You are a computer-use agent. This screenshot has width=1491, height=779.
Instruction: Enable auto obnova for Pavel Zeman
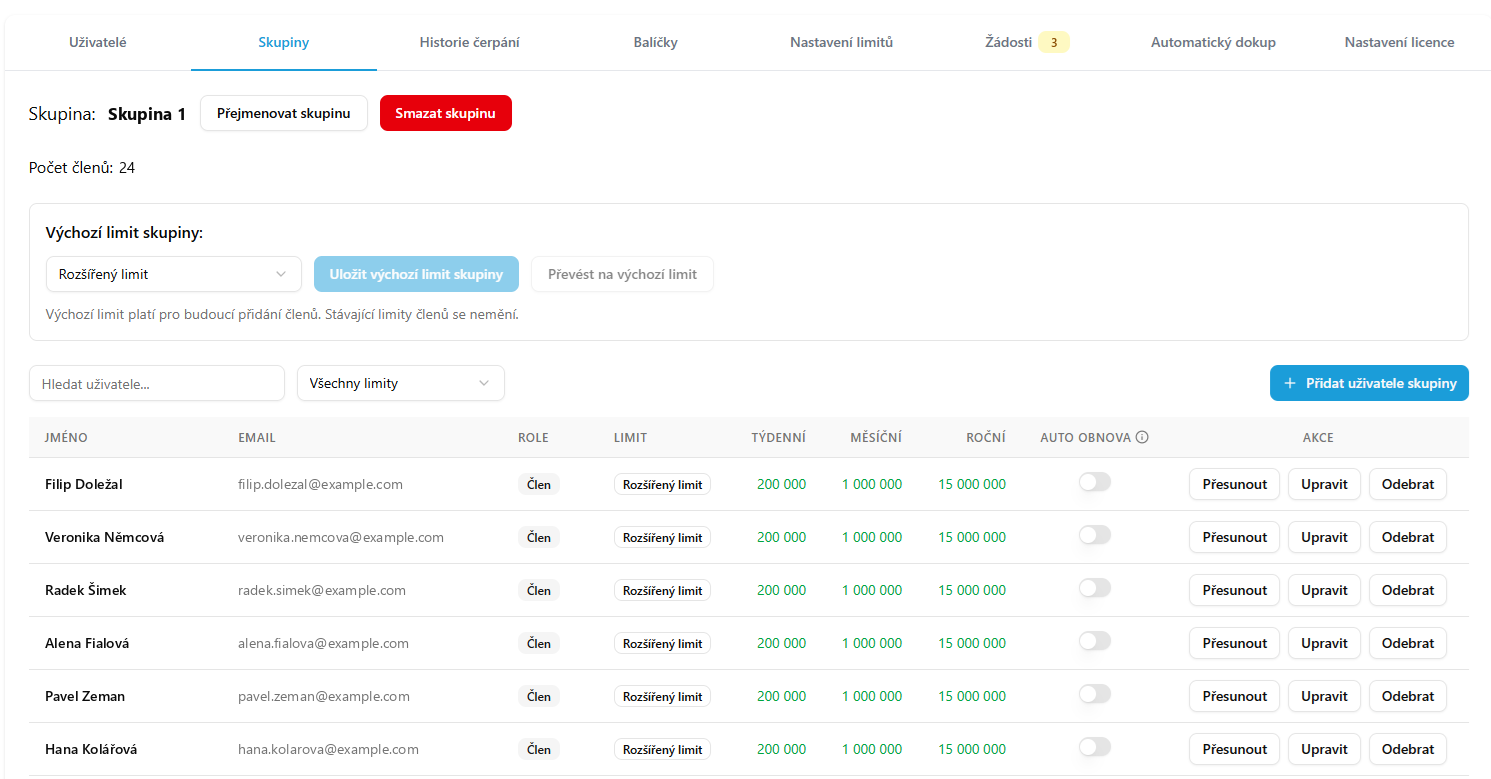click(x=1095, y=695)
